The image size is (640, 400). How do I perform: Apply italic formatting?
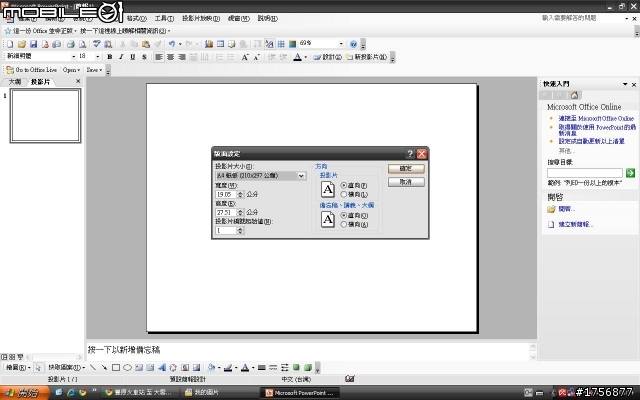click(x=121, y=57)
